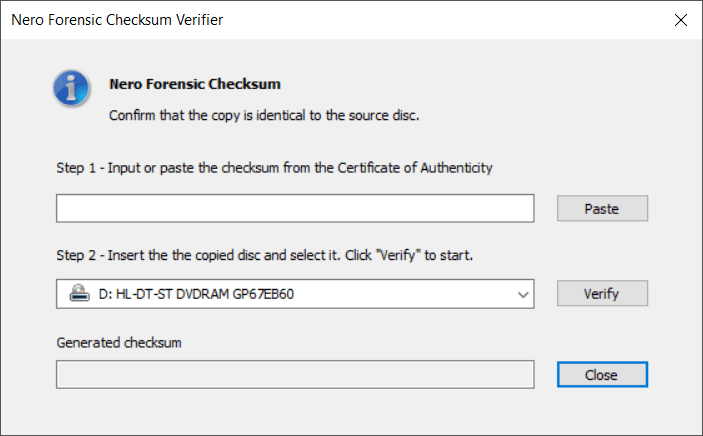
Task: Expand the drive list chevron arrow
Action: [x=522, y=294]
